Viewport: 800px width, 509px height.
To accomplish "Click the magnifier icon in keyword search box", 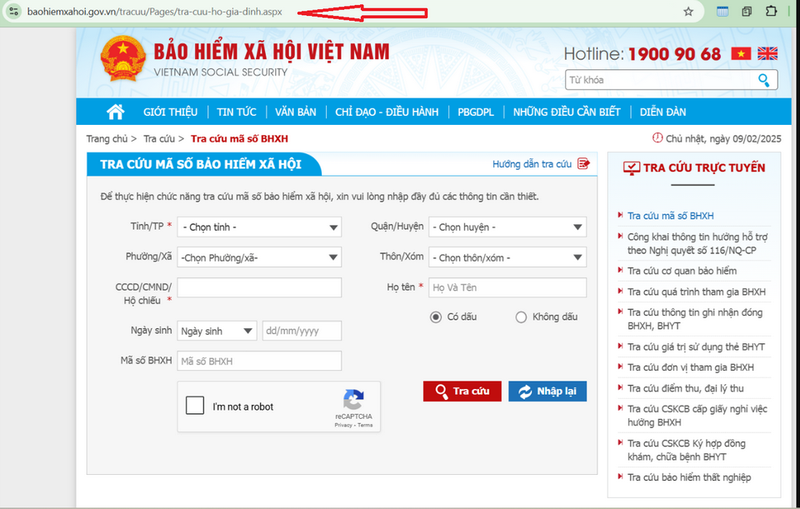I will point(764,80).
